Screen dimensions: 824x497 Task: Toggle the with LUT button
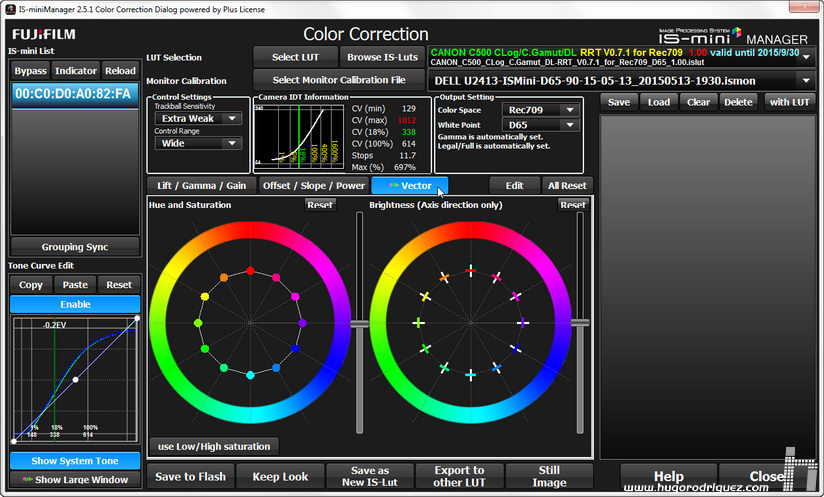coord(789,102)
